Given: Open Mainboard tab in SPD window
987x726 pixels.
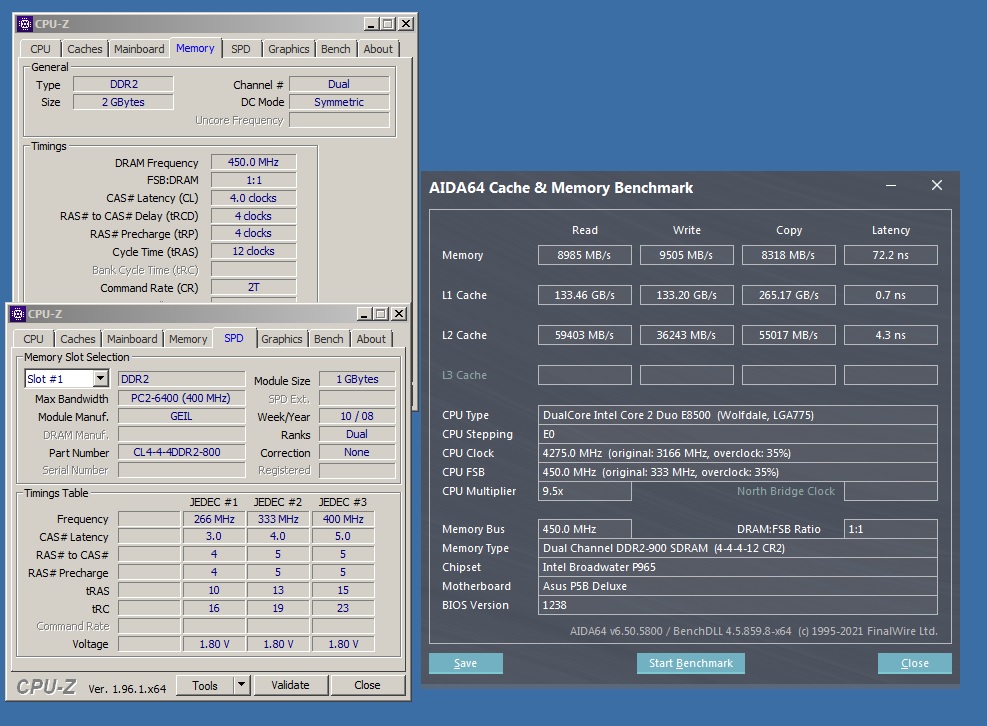Looking at the screenshot, I should click(x=132, y=339).
